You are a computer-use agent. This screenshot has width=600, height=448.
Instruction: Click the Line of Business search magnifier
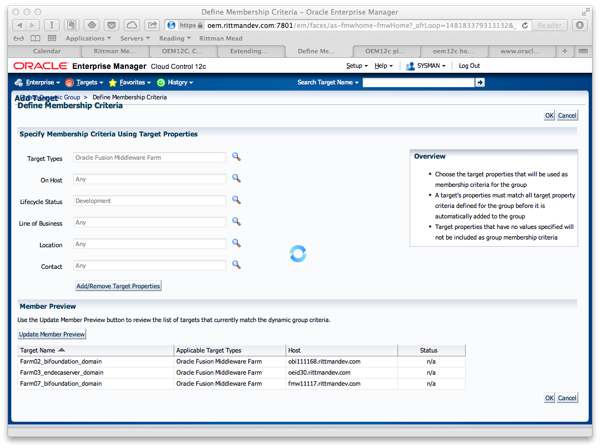point(236,222)
